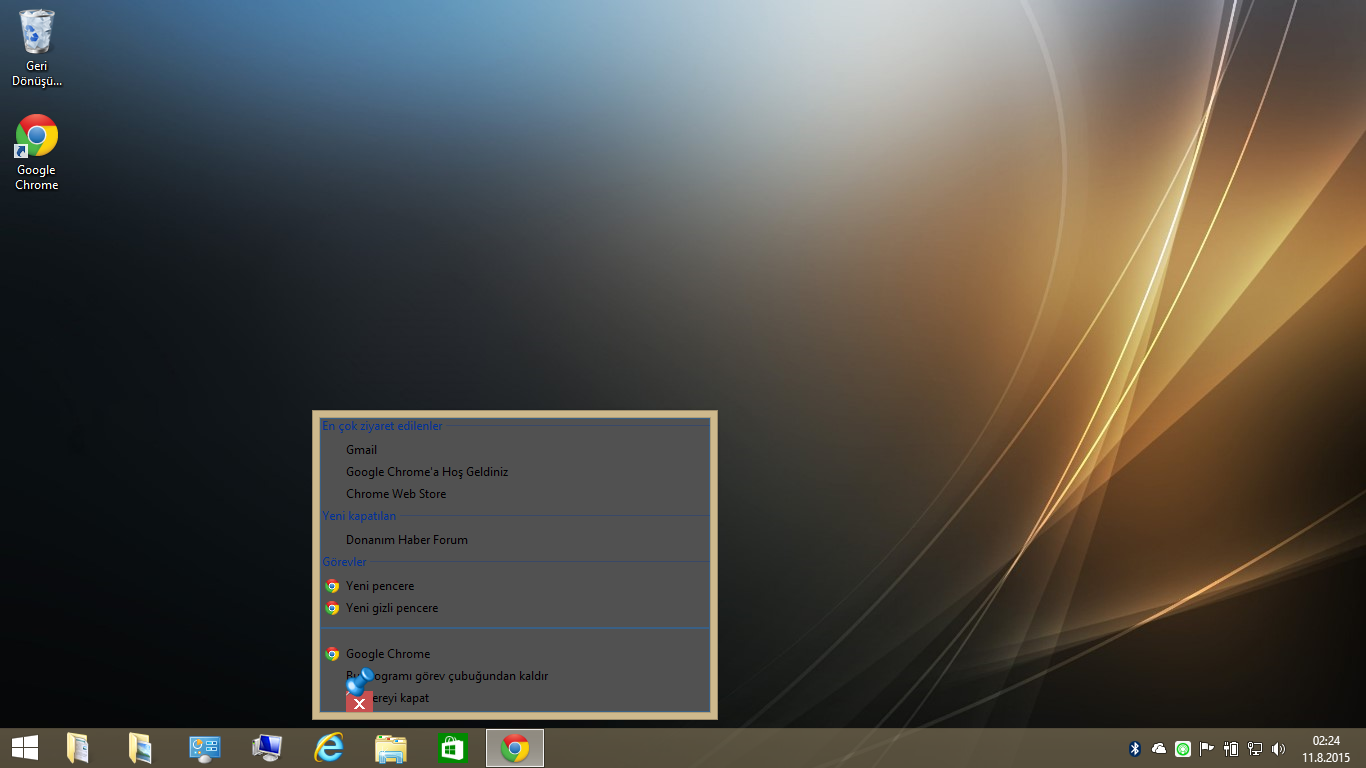This screenshot has height=768, width=1366.
Task: Open the OneDrive cloud tray icon
Action: 1159,748
